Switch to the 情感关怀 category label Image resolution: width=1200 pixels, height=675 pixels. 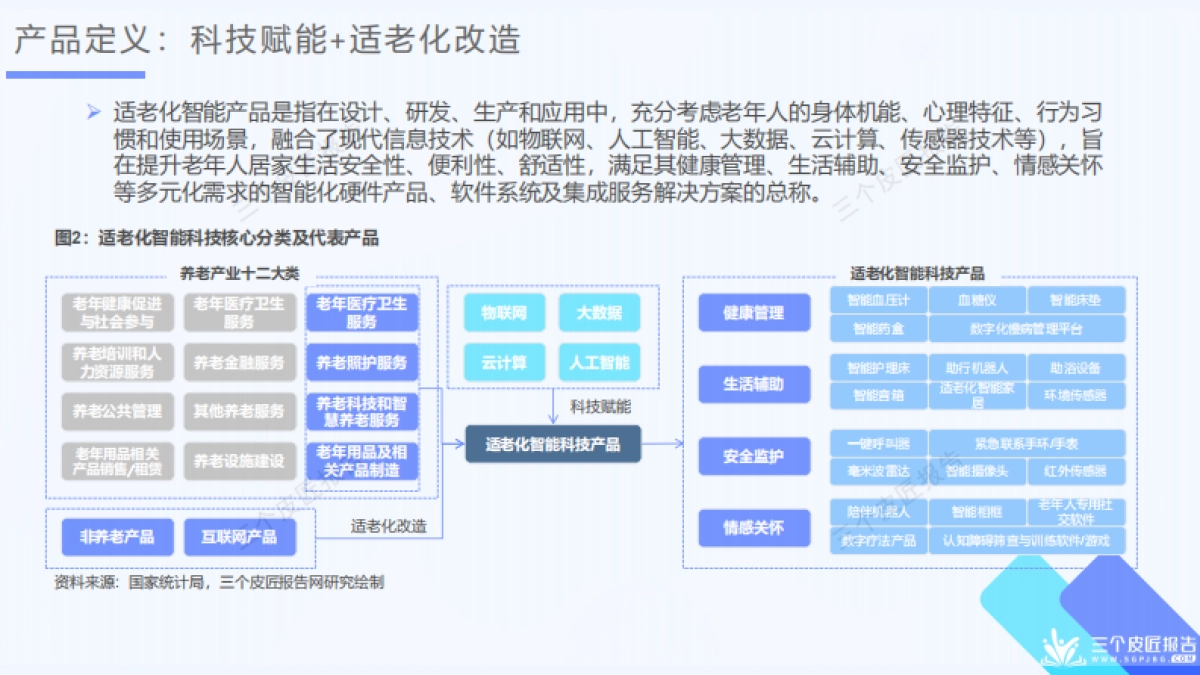[753, 528]
